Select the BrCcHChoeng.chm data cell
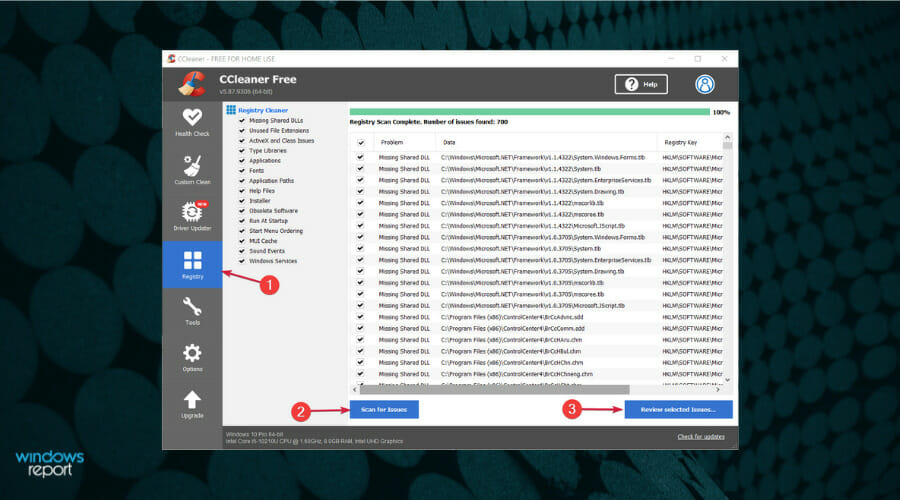Viewport: 900px width, 500px height. 517,374
